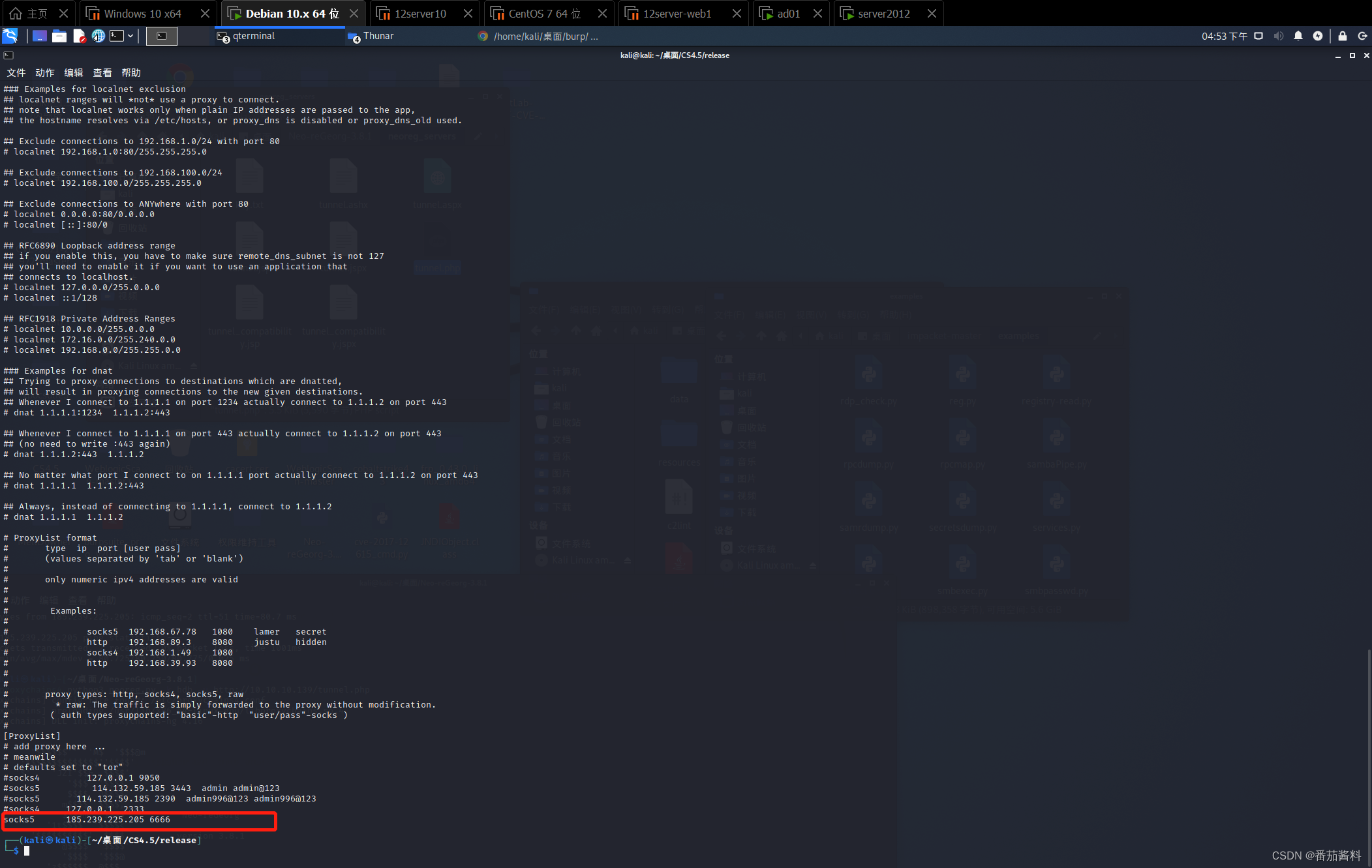
Task: Click the [ProxyList] line in terminal
Action: [32, 736]
